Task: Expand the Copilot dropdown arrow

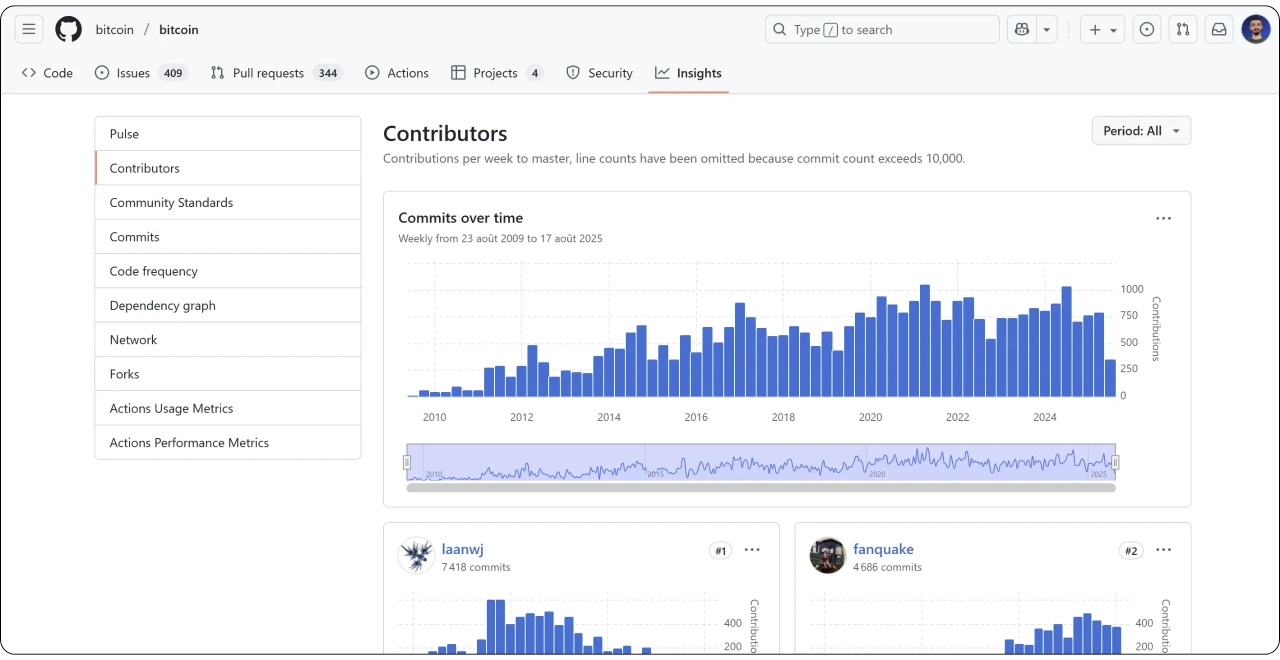Action: click(x=1047, y=30)
